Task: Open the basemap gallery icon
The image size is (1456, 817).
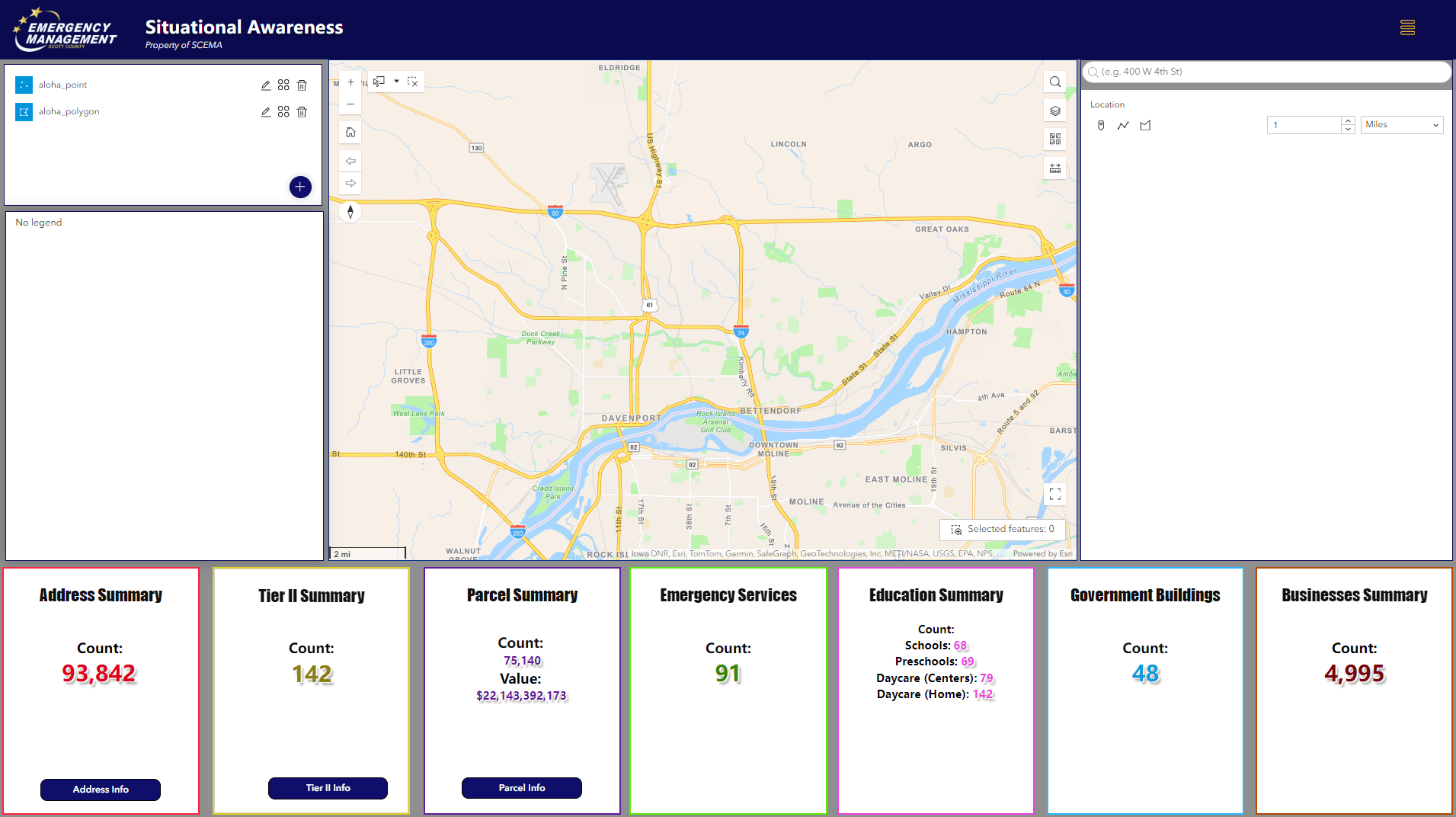Action: pyautogui.click(x=1055, y=139)
